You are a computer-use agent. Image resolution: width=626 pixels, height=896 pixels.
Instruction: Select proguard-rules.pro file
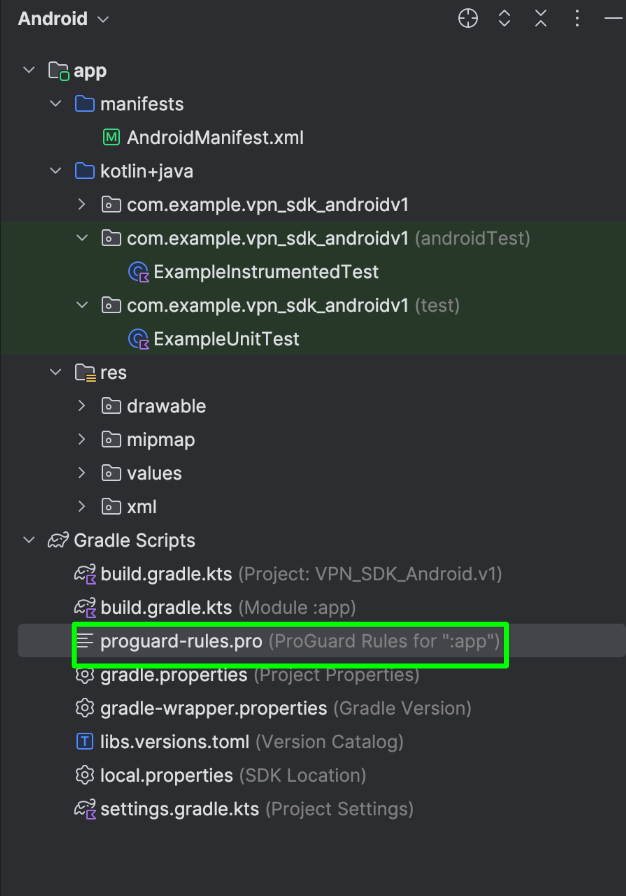coord(181,641)
